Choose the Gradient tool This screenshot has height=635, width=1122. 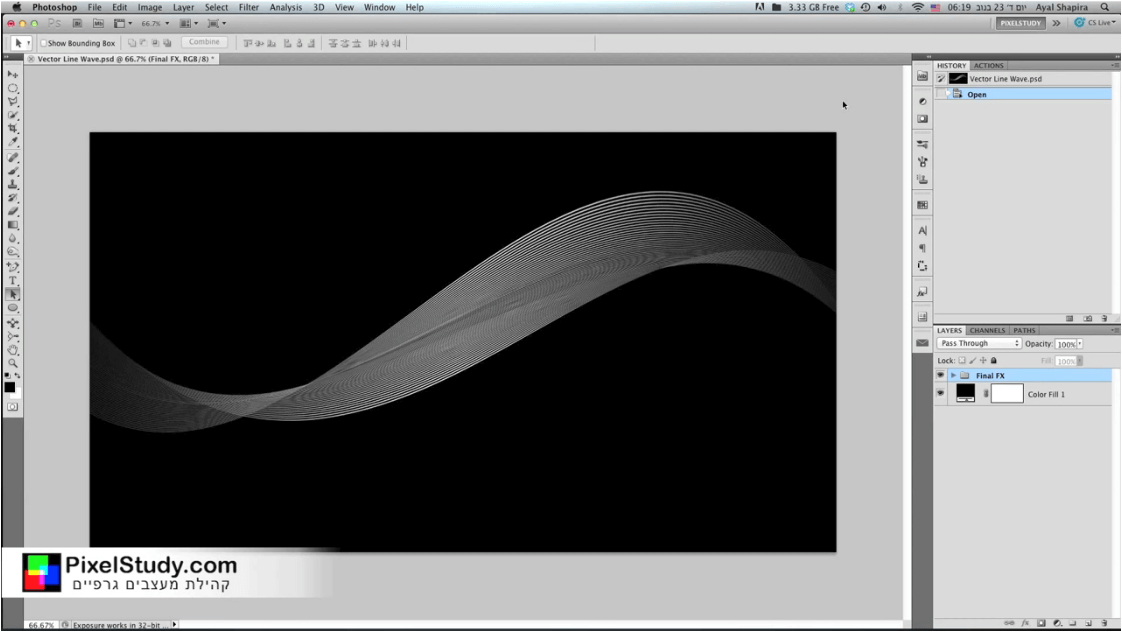[x=13, y=225]
